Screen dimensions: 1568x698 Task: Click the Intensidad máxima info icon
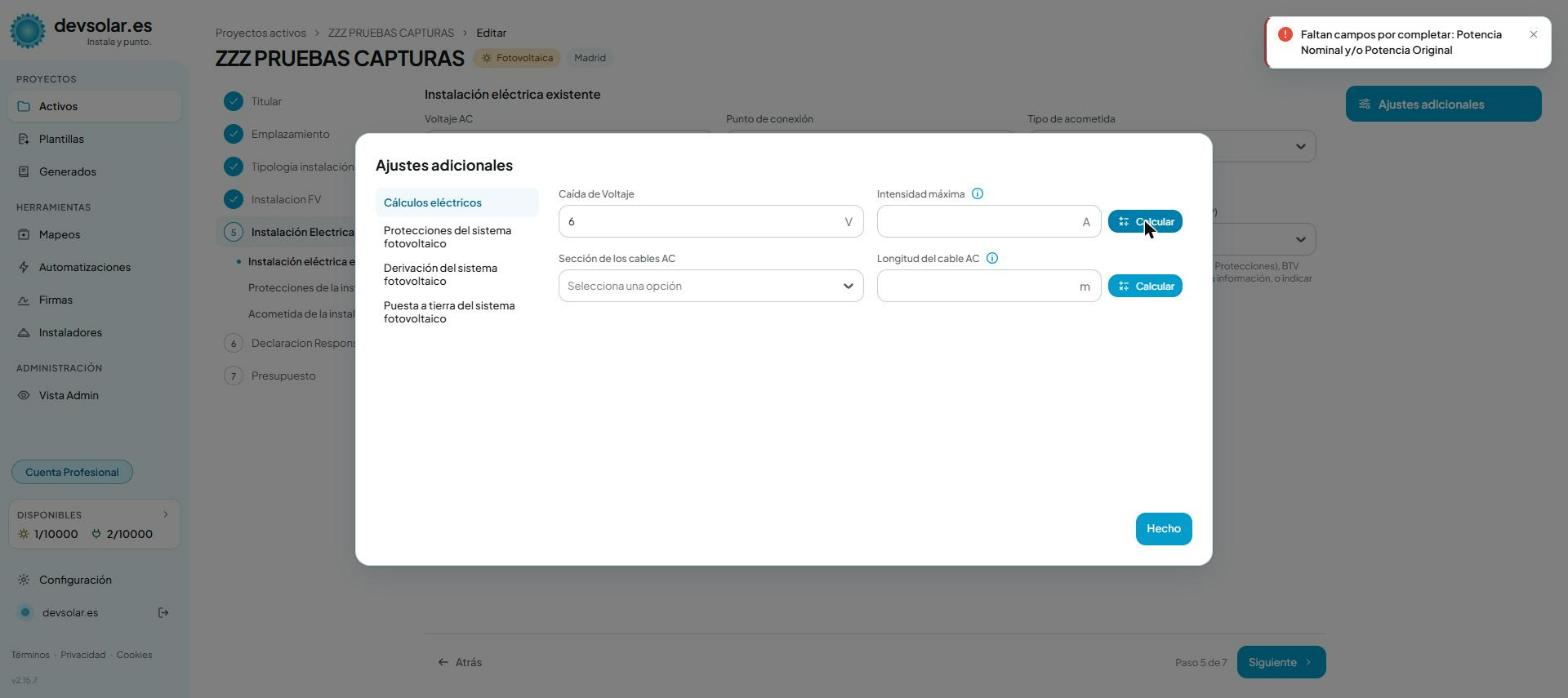(x=978, y=194)
